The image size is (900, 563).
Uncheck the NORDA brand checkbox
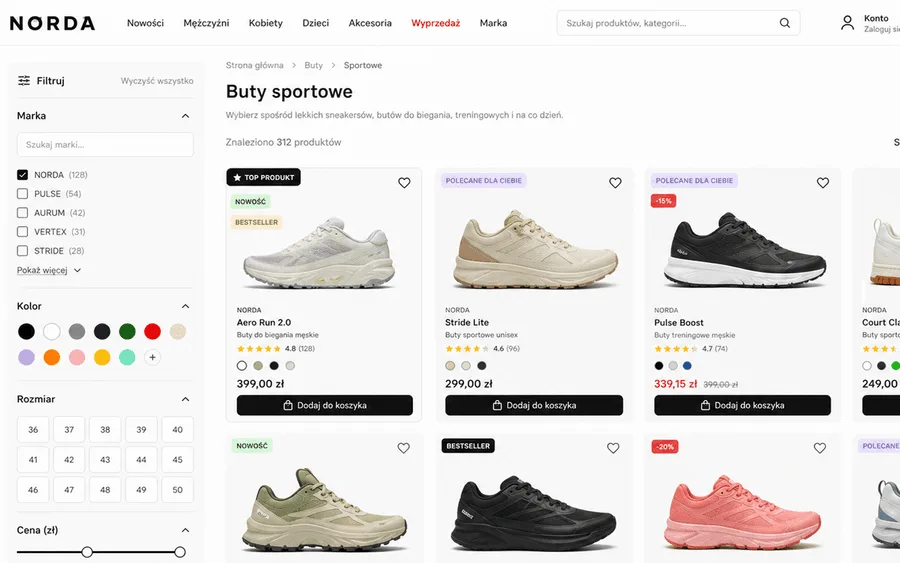point(22,174)
